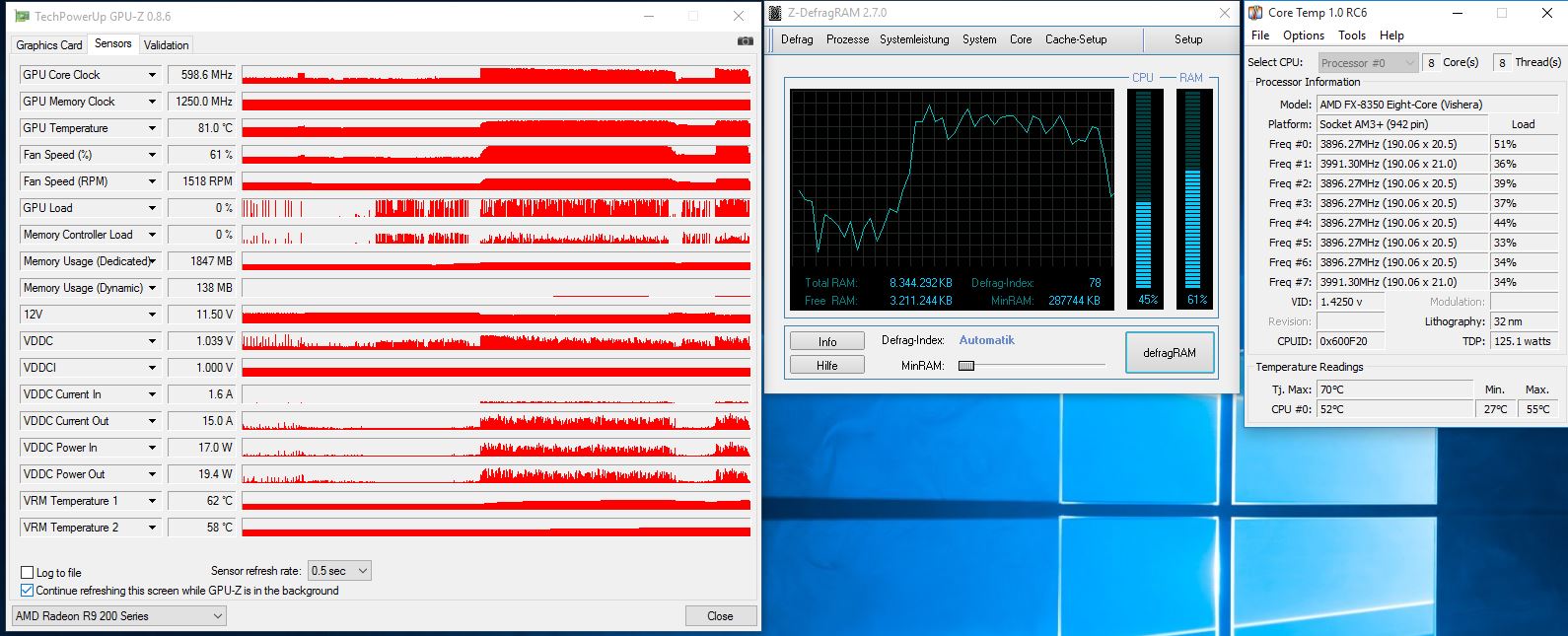The height and width of the screenshot is (636, 1568).
Task: Click the GPU-Z Close button
Action: pos(720,616)
